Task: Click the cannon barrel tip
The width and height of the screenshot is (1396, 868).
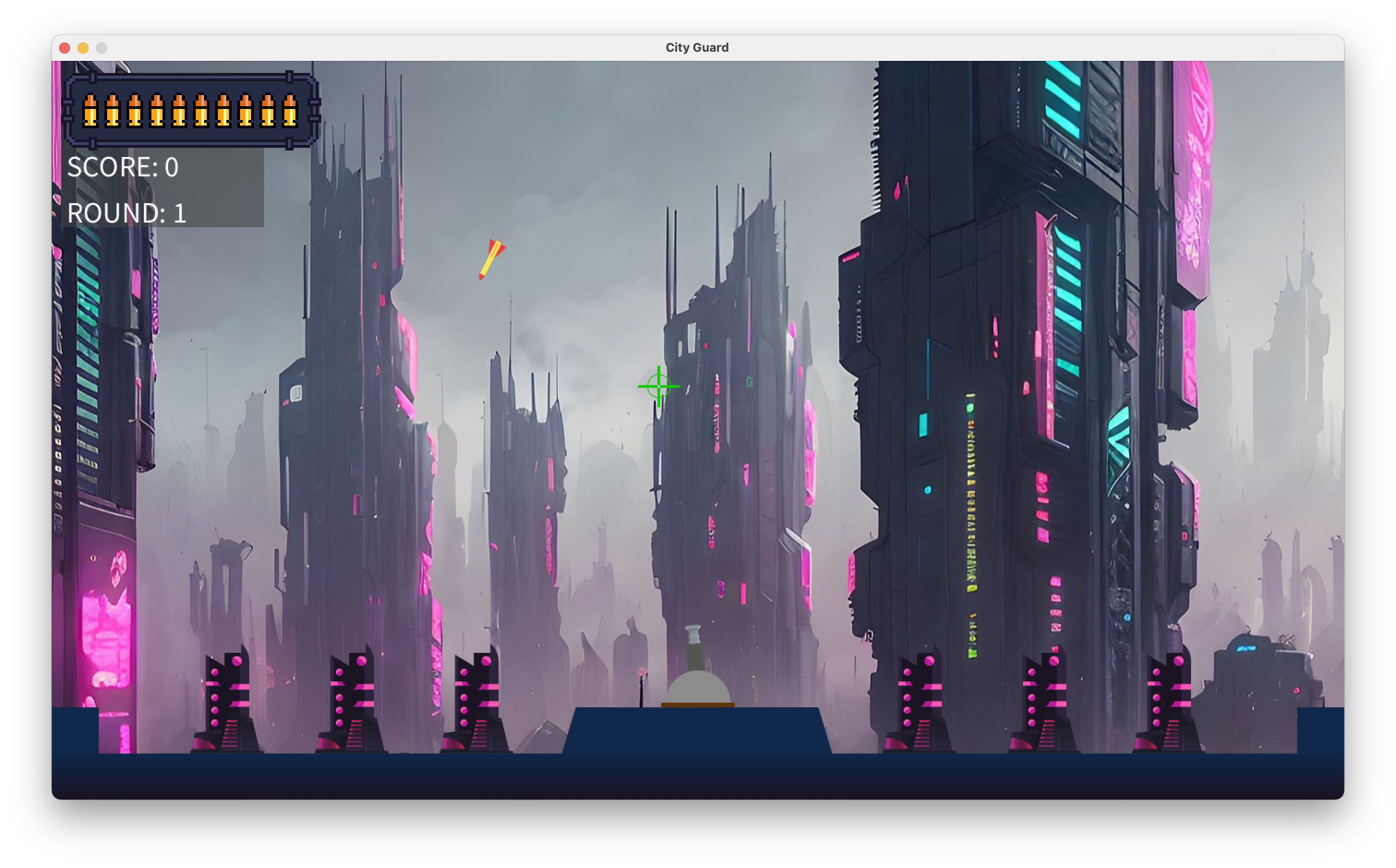Action: tap(693, 634)
